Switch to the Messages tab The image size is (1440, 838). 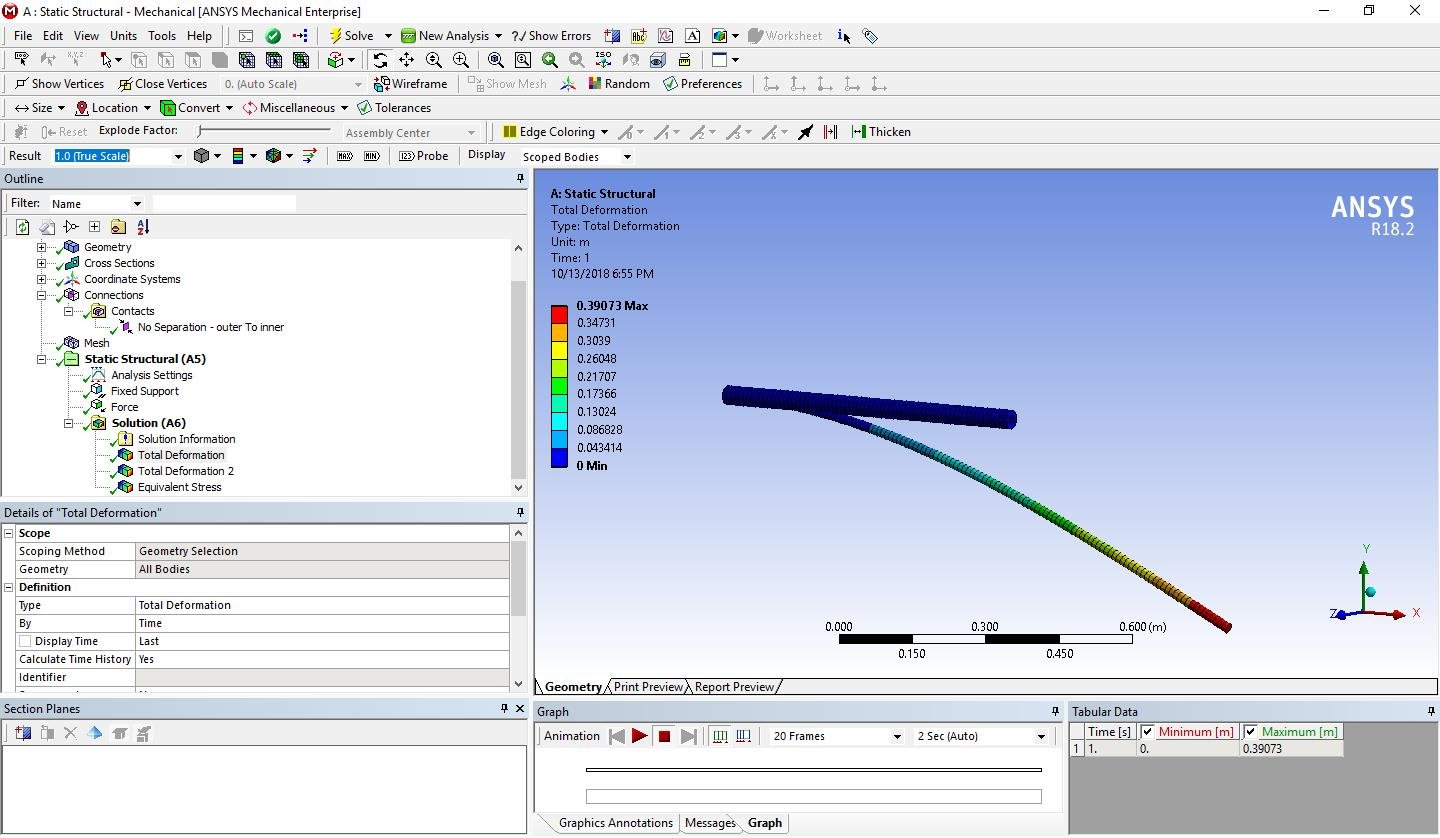pyautogui.click(x=710, y=823)
